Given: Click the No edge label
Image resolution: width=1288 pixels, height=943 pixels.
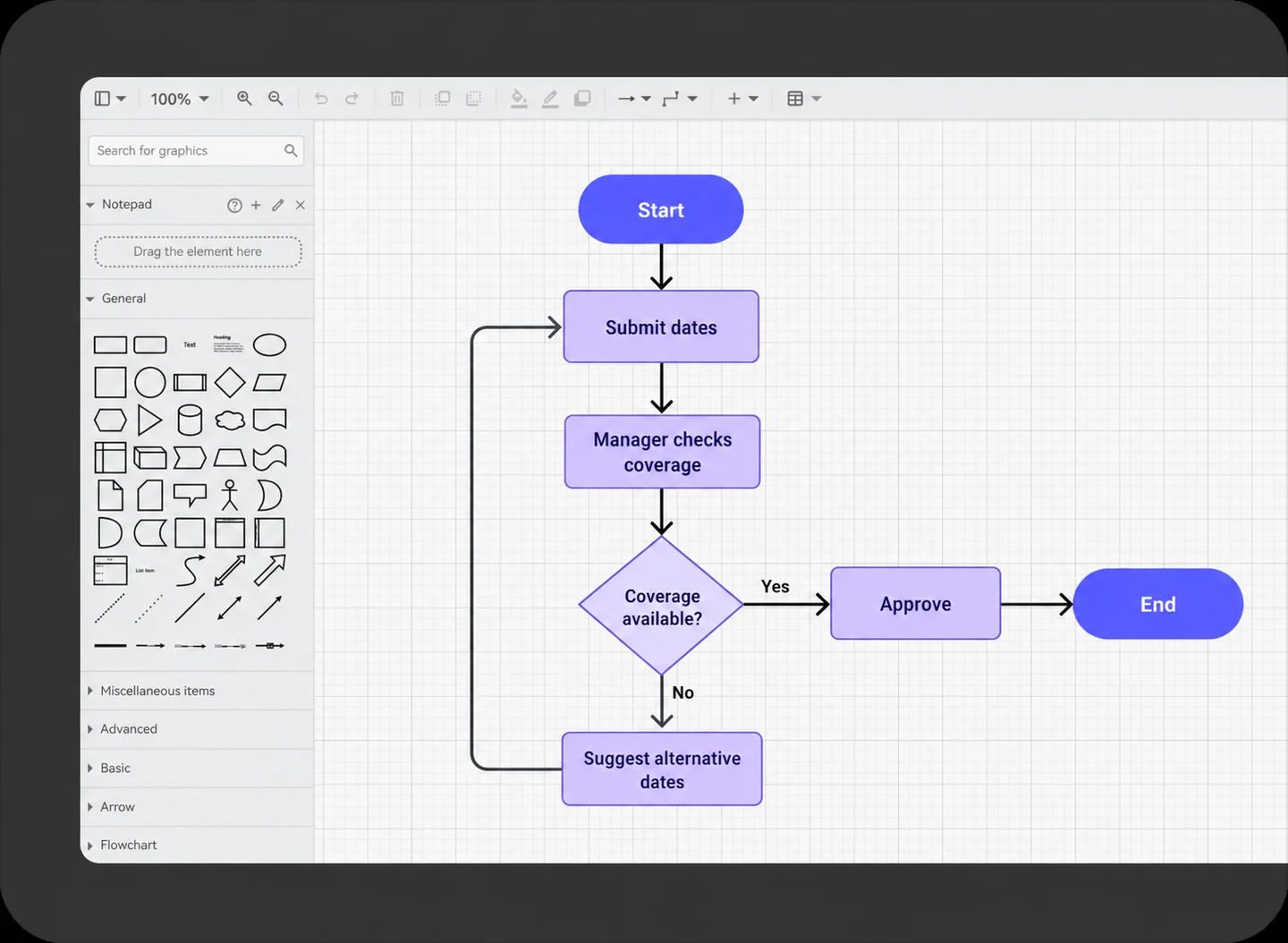Looking at the screenshot, I should click(682, 692).
